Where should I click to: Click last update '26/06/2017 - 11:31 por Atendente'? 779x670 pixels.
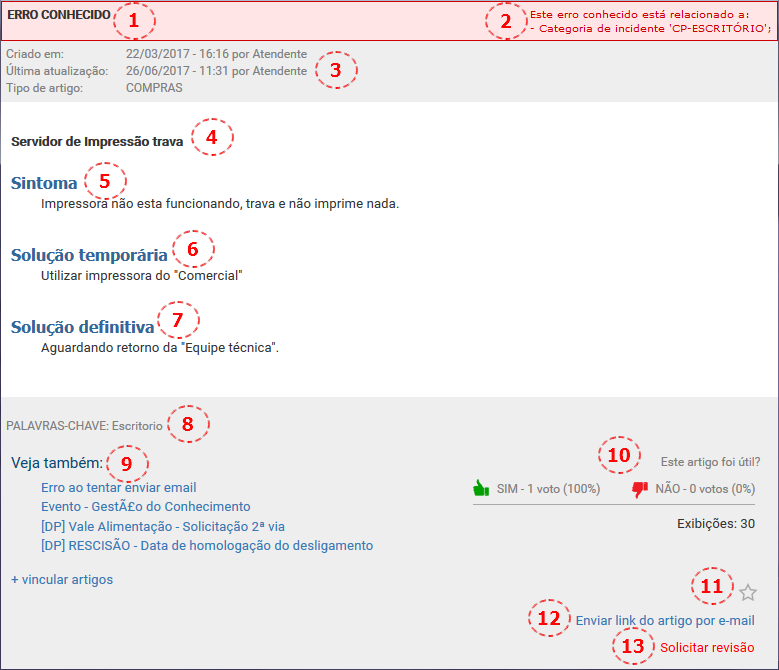point(216,71)
